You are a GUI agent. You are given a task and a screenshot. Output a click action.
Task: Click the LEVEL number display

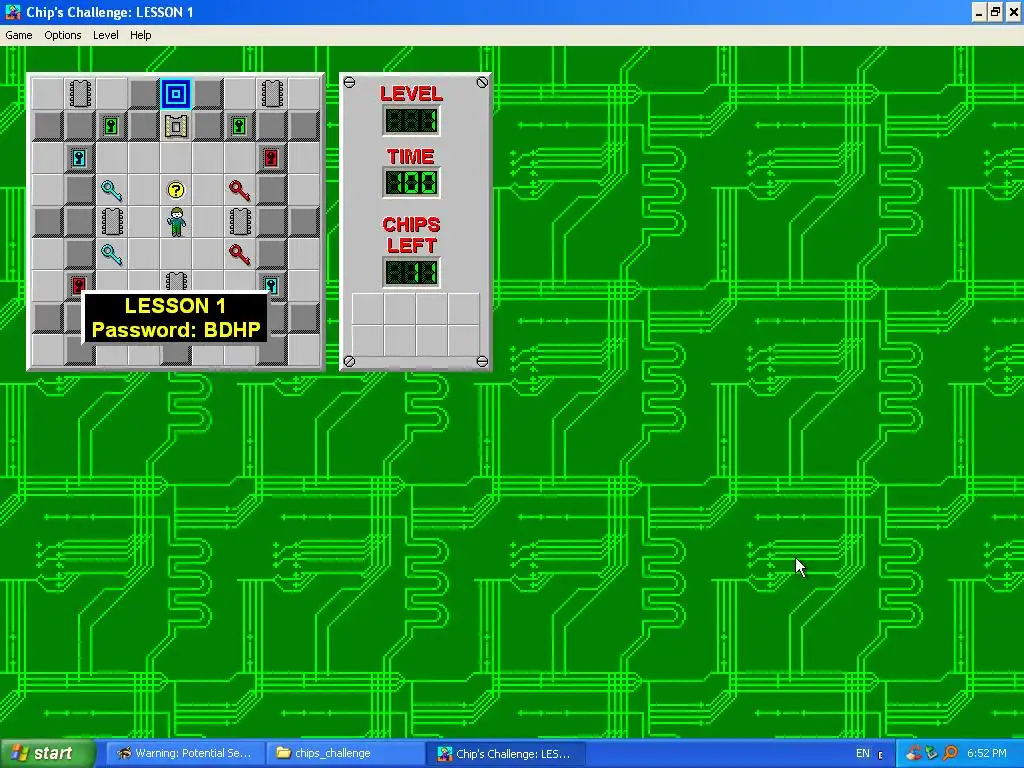pyautogui.click(x=411, y=120)
